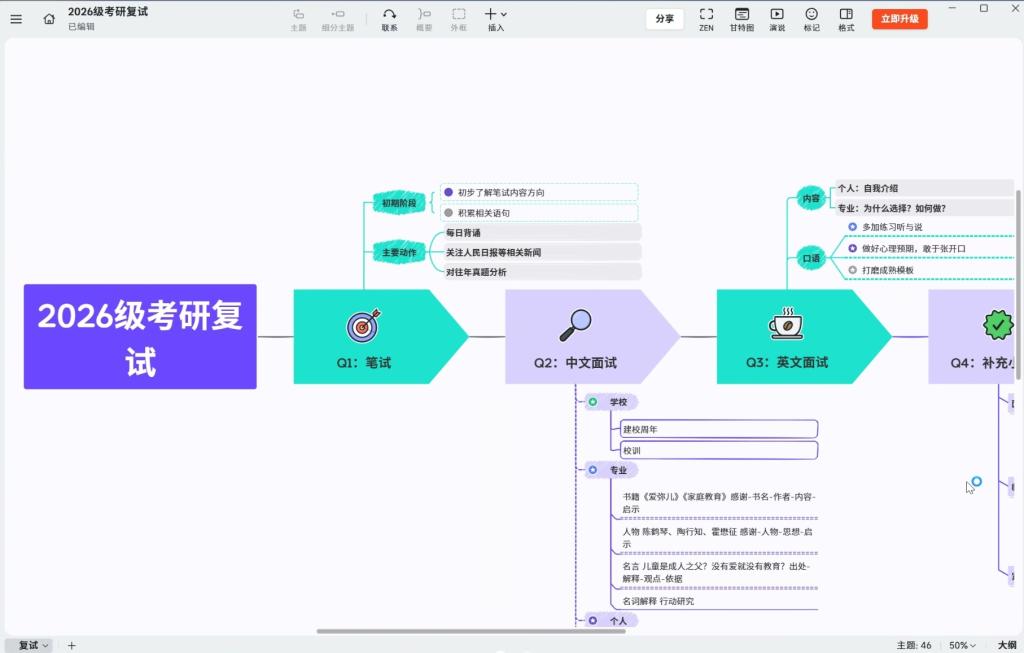1024x653 pixels.
Task: Expand the 插入 insert dropdown
Action: point(496,19)
